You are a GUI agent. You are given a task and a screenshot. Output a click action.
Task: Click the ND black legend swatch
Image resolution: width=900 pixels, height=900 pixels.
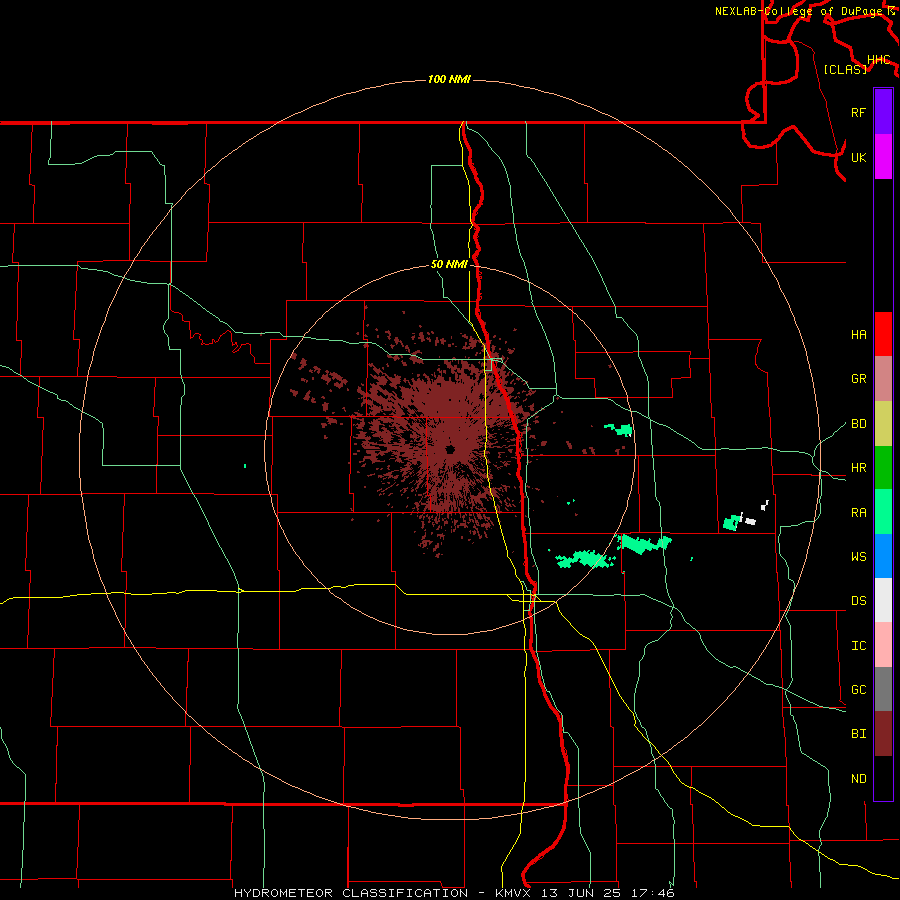tap(883, 778)
